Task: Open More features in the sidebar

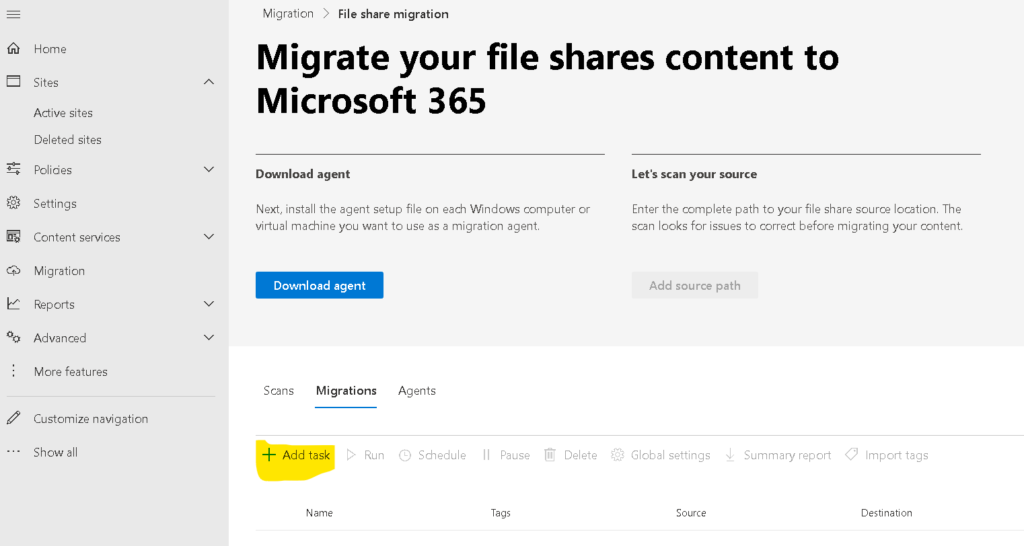Action: 71,372
